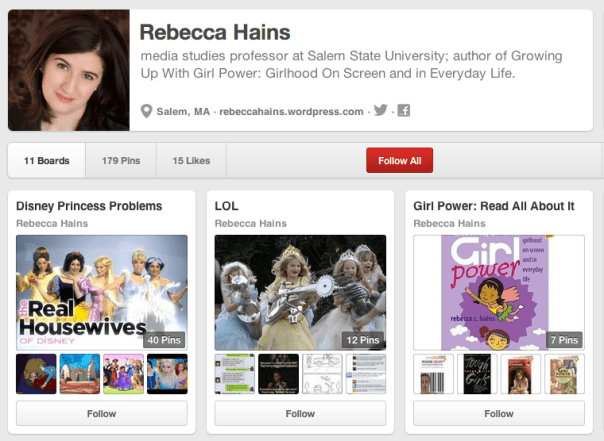Switch to the 11 Boards tab
The height and width of the screenshot is (441, 604).
[47, 161]
